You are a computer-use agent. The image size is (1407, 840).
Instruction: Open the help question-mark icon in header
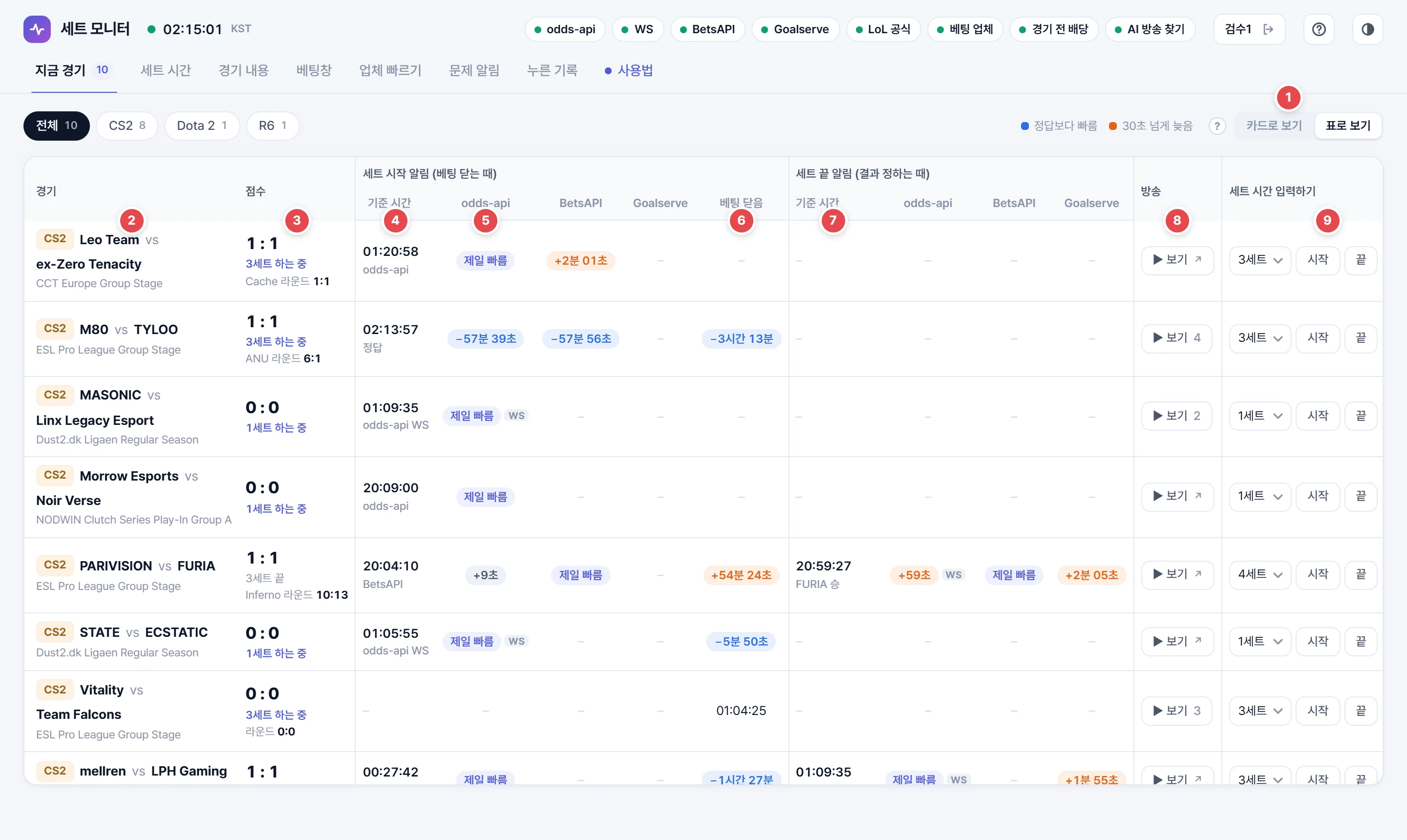(x=1319, y=29)
